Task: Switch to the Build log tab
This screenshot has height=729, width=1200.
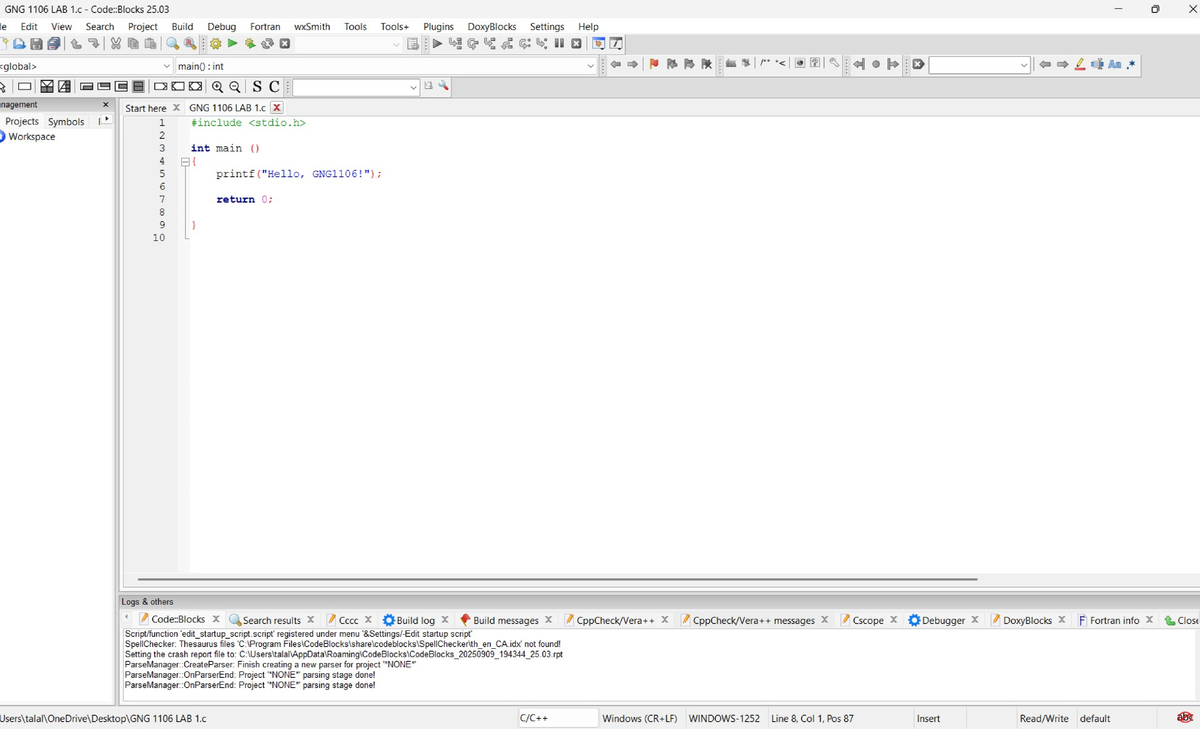Action: click(x=415, y=620)
